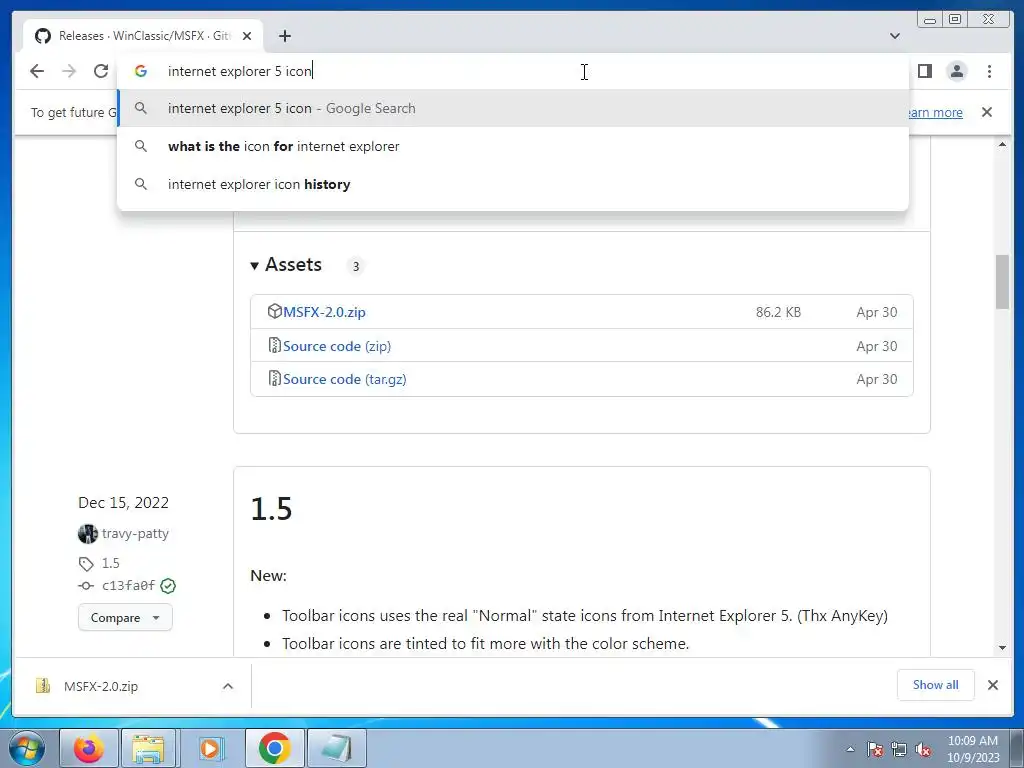The width and height of the screenshot is (1024, 768).
Task: Open the tab search chevron
Action: pyautogui.click(x=895, y=36)
